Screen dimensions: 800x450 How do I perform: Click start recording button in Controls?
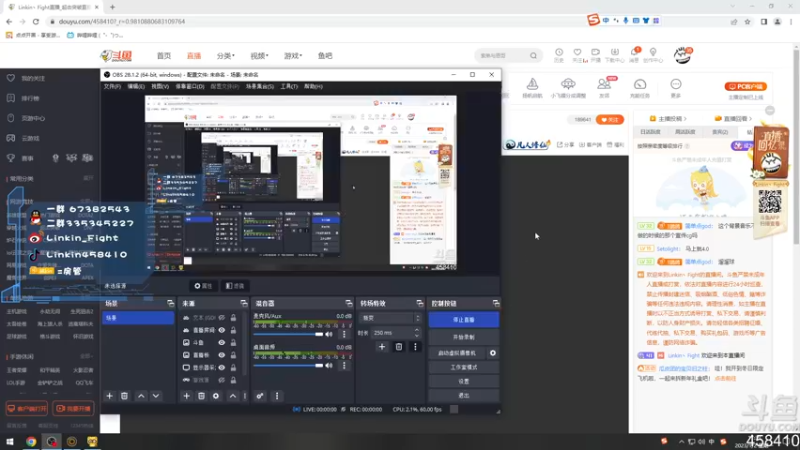[x=463, y=337]
